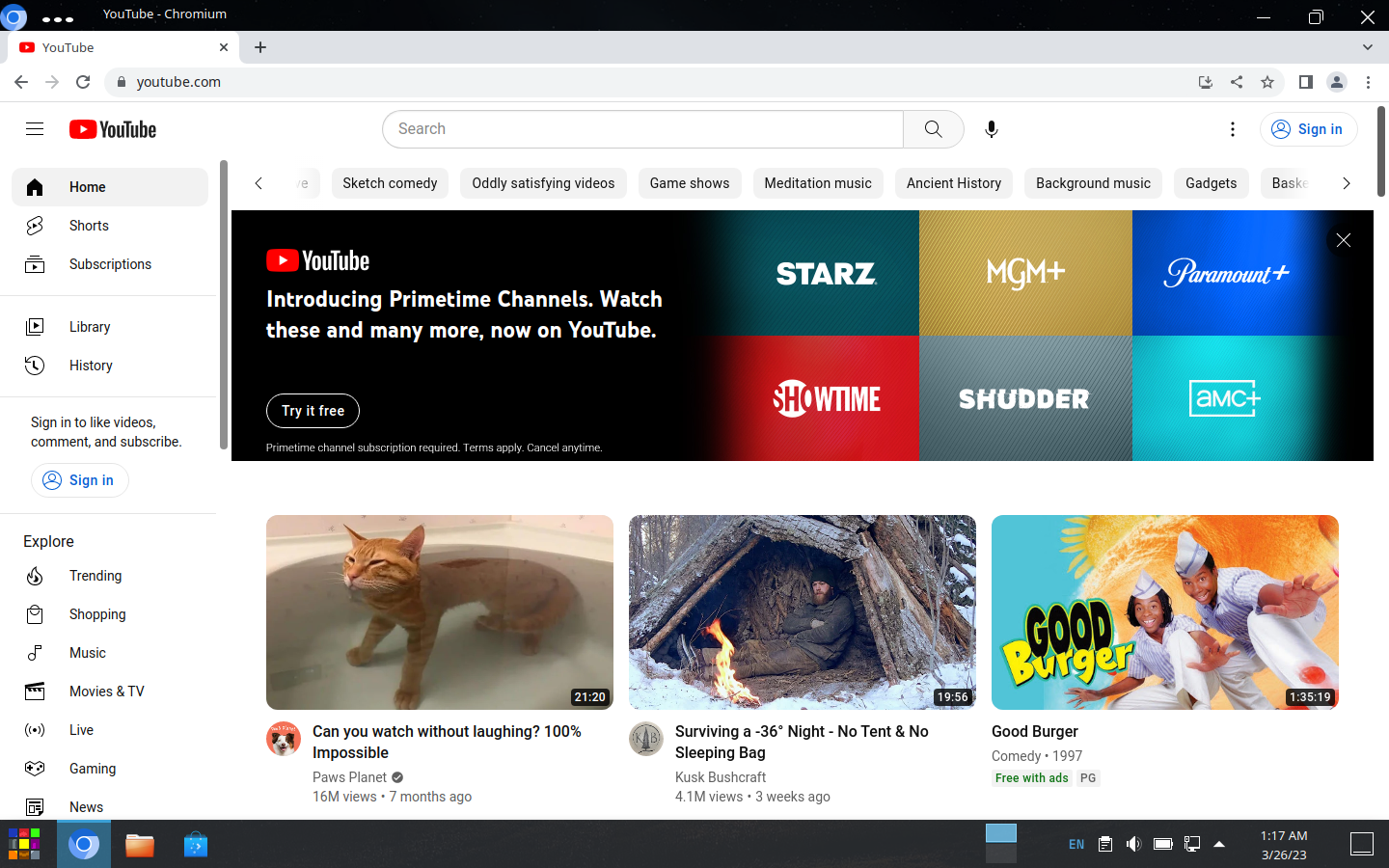Share this page from address bar
Screen dimensions: 1389x868
1237,82
